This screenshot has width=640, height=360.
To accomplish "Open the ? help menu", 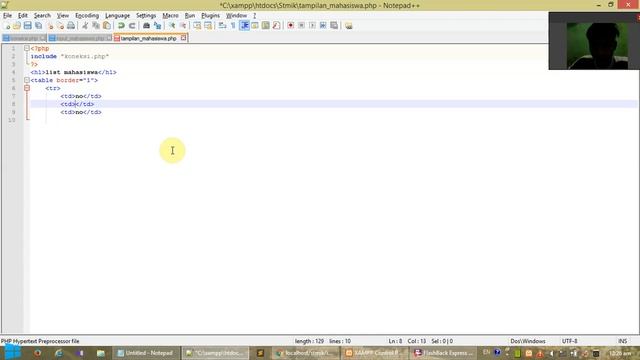I will (254, 16).
